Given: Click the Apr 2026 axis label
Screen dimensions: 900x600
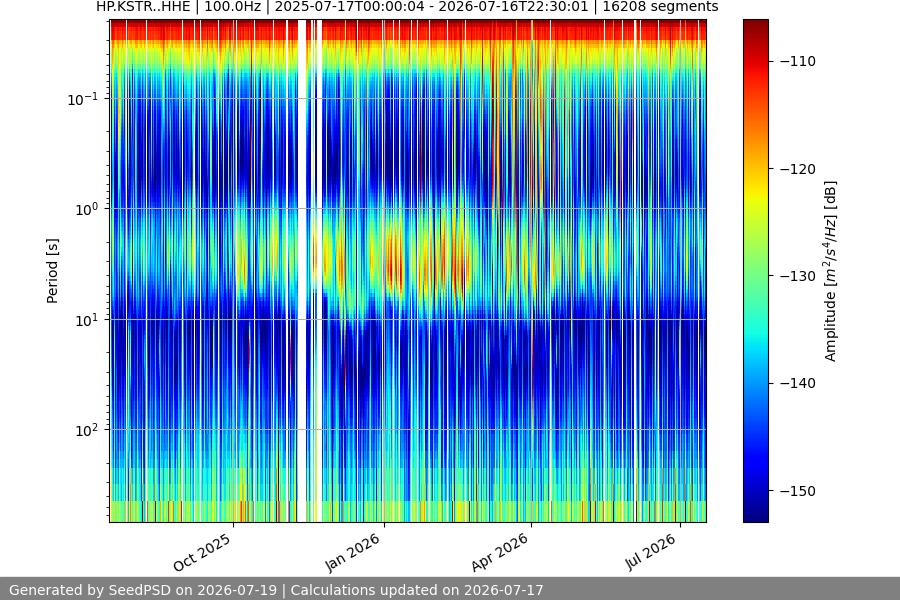Looking at the screenshot, I should point(499,552).
